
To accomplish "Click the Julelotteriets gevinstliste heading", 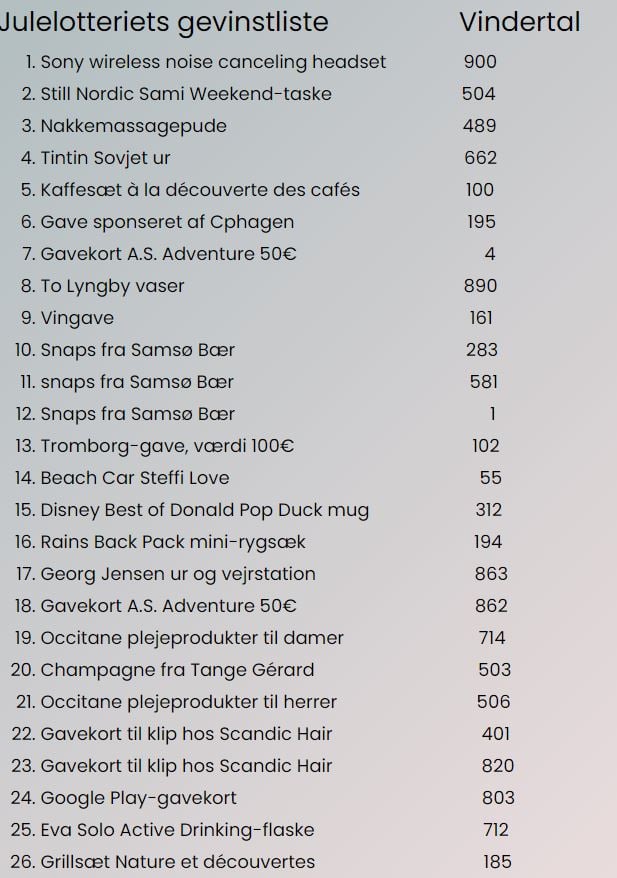I will click(164, 24).
